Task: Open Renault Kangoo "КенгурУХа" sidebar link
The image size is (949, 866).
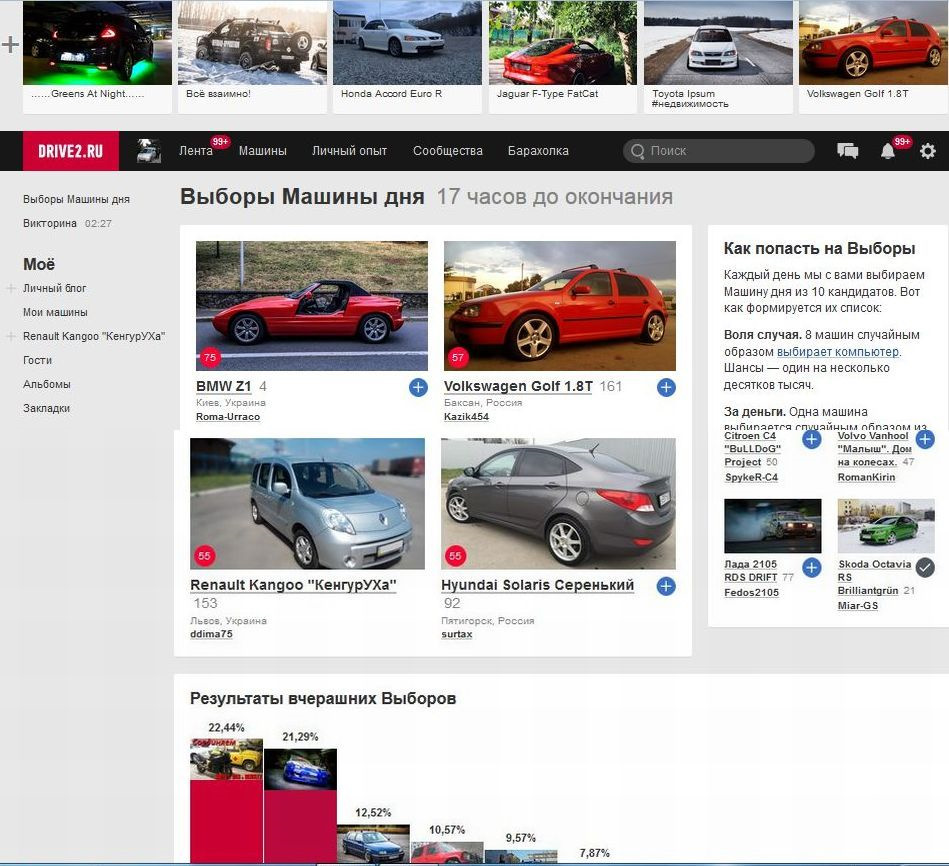Action: (x=94, y=336)
